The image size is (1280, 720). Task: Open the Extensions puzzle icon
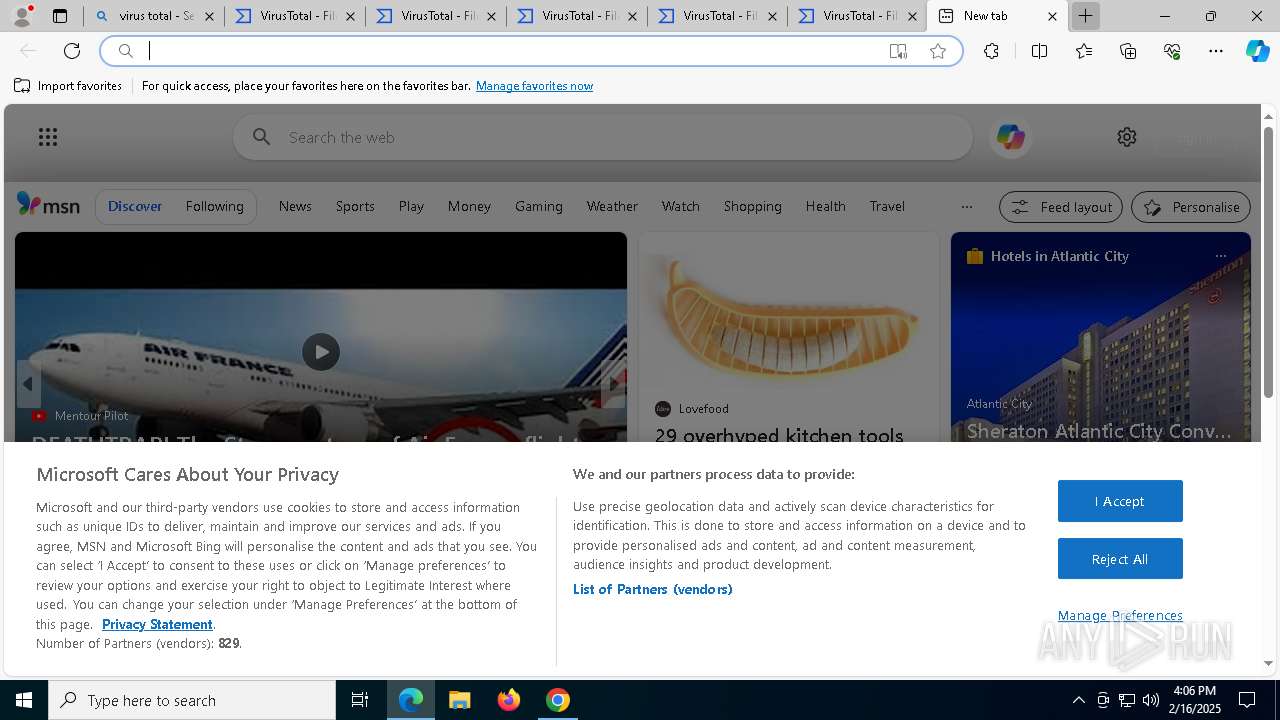pos(991,51)
